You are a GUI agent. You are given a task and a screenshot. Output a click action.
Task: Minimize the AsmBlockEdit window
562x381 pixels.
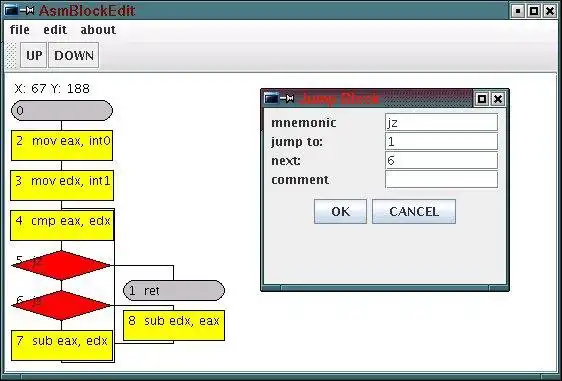click(518, 11)
